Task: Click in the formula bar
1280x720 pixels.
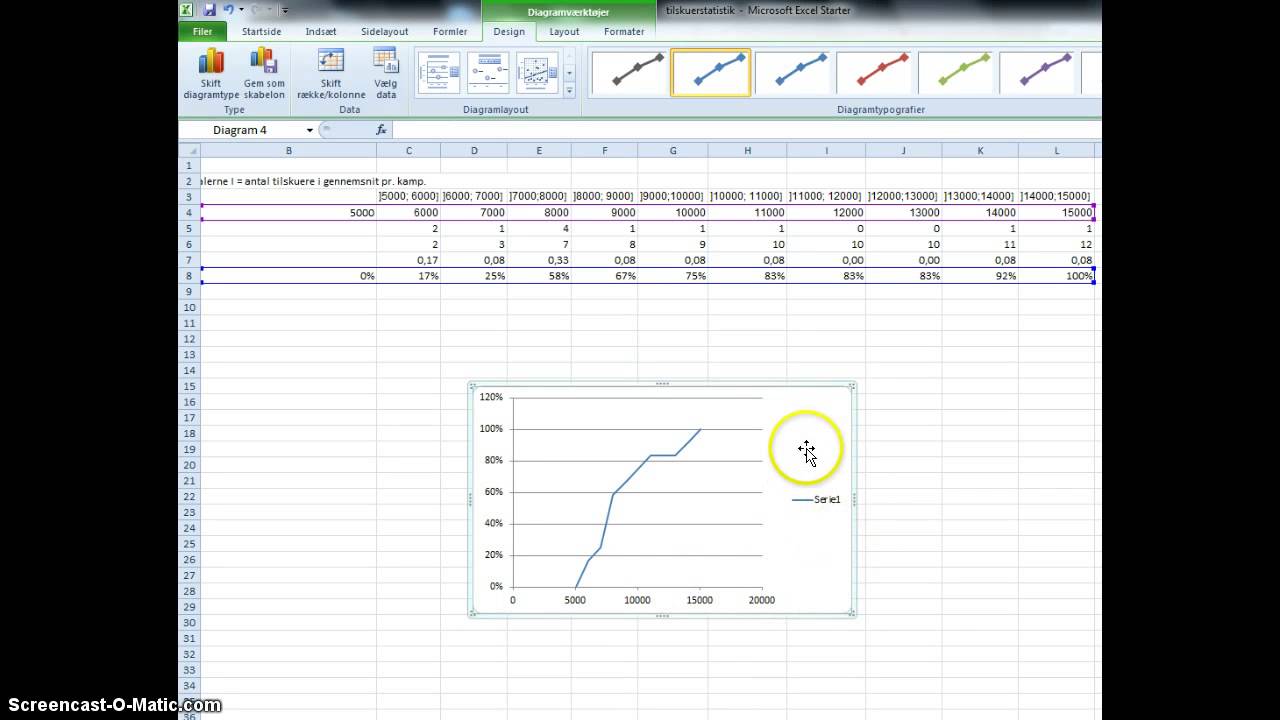Action: (x=745, y=130)
